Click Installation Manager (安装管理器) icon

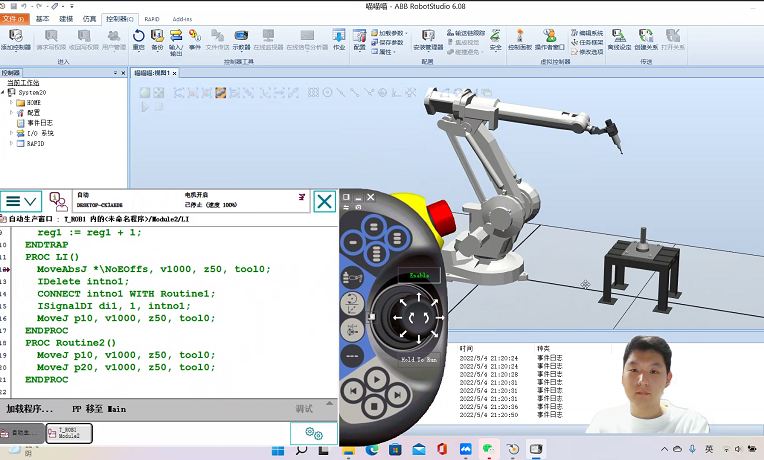(428, 39)
